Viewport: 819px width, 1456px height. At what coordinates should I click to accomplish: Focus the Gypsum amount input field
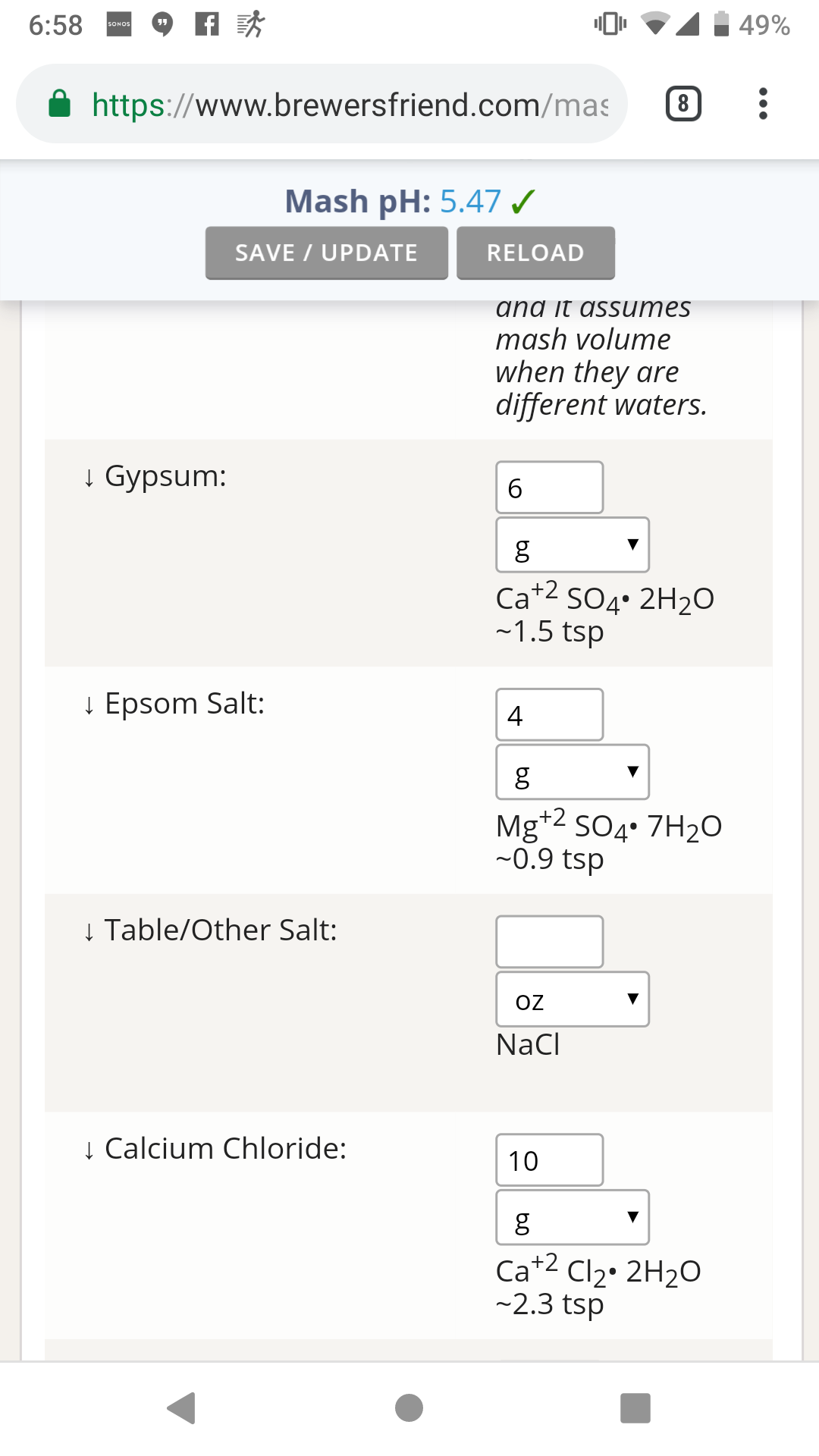click(x=549, y=488)
